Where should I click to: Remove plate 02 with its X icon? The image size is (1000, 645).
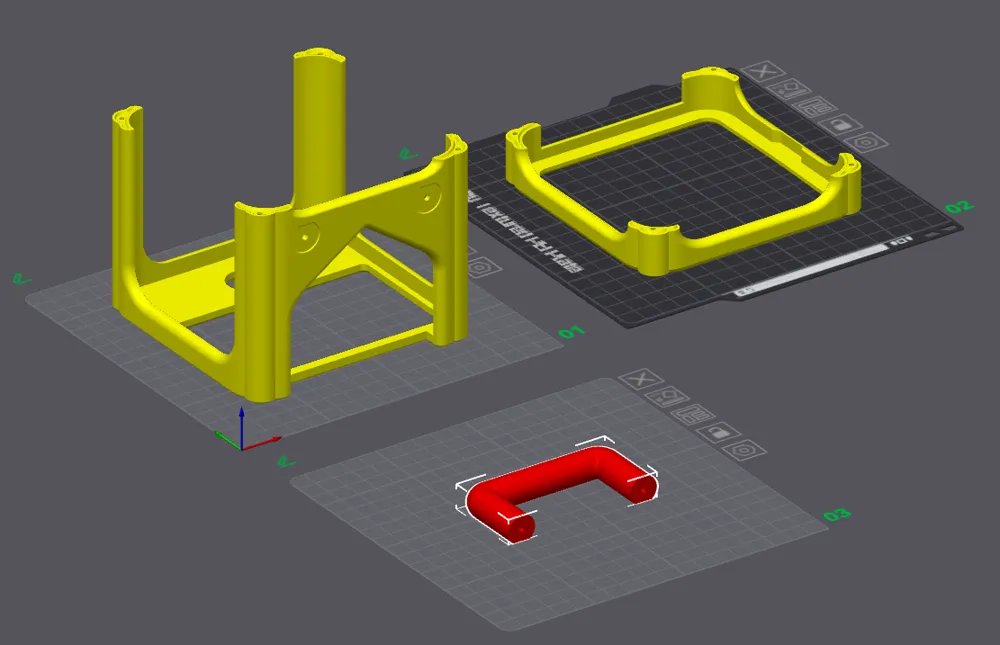(x=763, y=72)
